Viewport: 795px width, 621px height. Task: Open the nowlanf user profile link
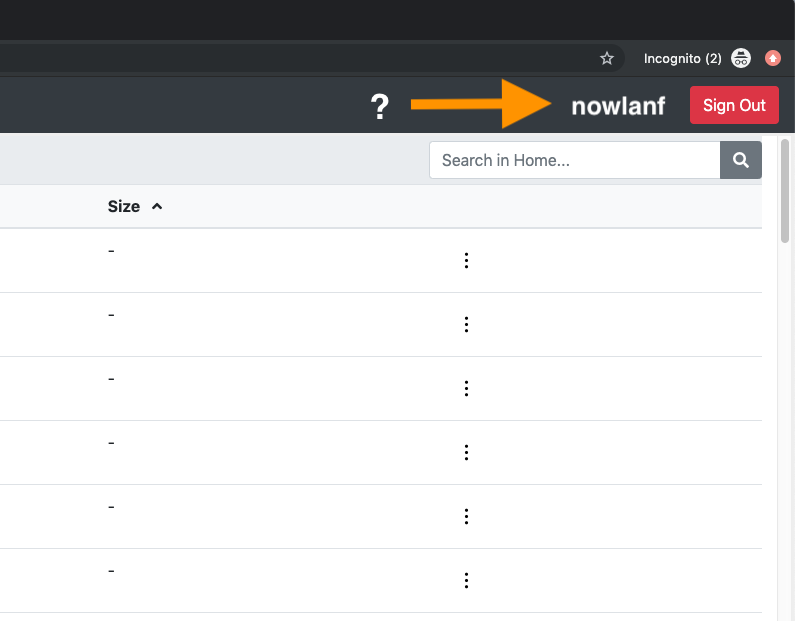[x=617, y=106]
